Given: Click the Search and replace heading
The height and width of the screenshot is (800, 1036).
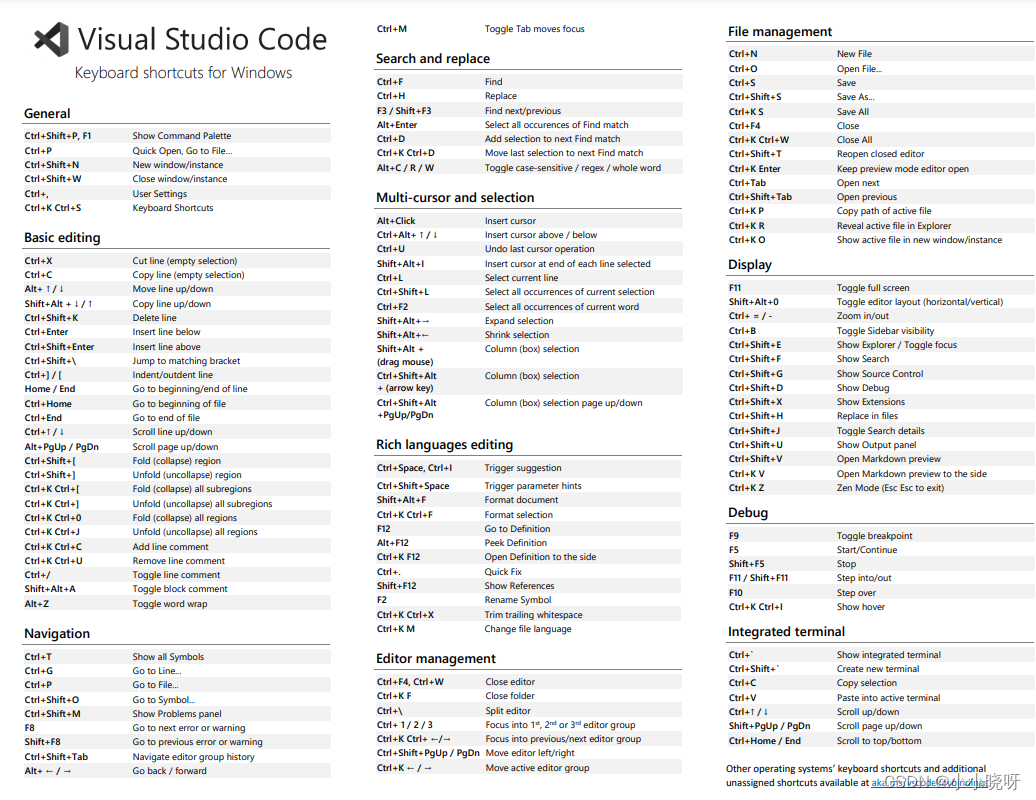Looking at the screenshot, I should click(x=432, y=58).
